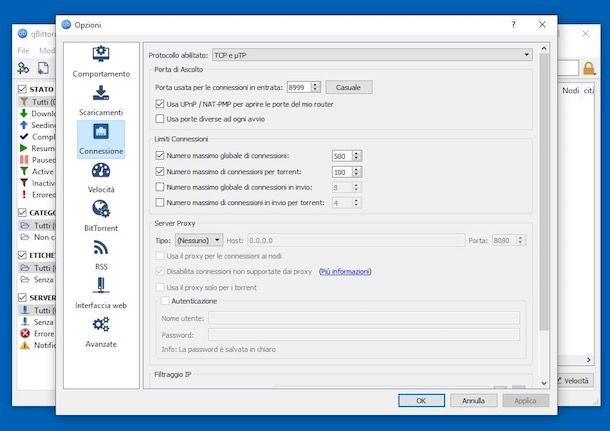Select the Completed status filter in main window
The image size is (610, 431).
[38, 137]
